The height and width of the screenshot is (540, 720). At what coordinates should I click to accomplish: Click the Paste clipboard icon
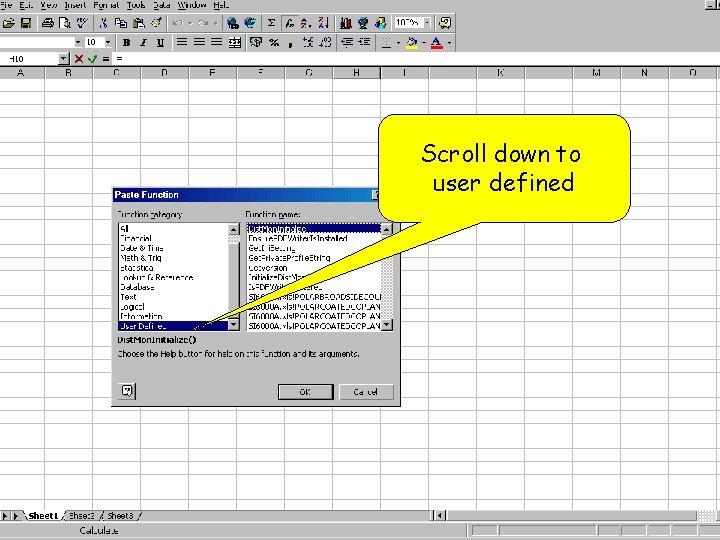138,23
